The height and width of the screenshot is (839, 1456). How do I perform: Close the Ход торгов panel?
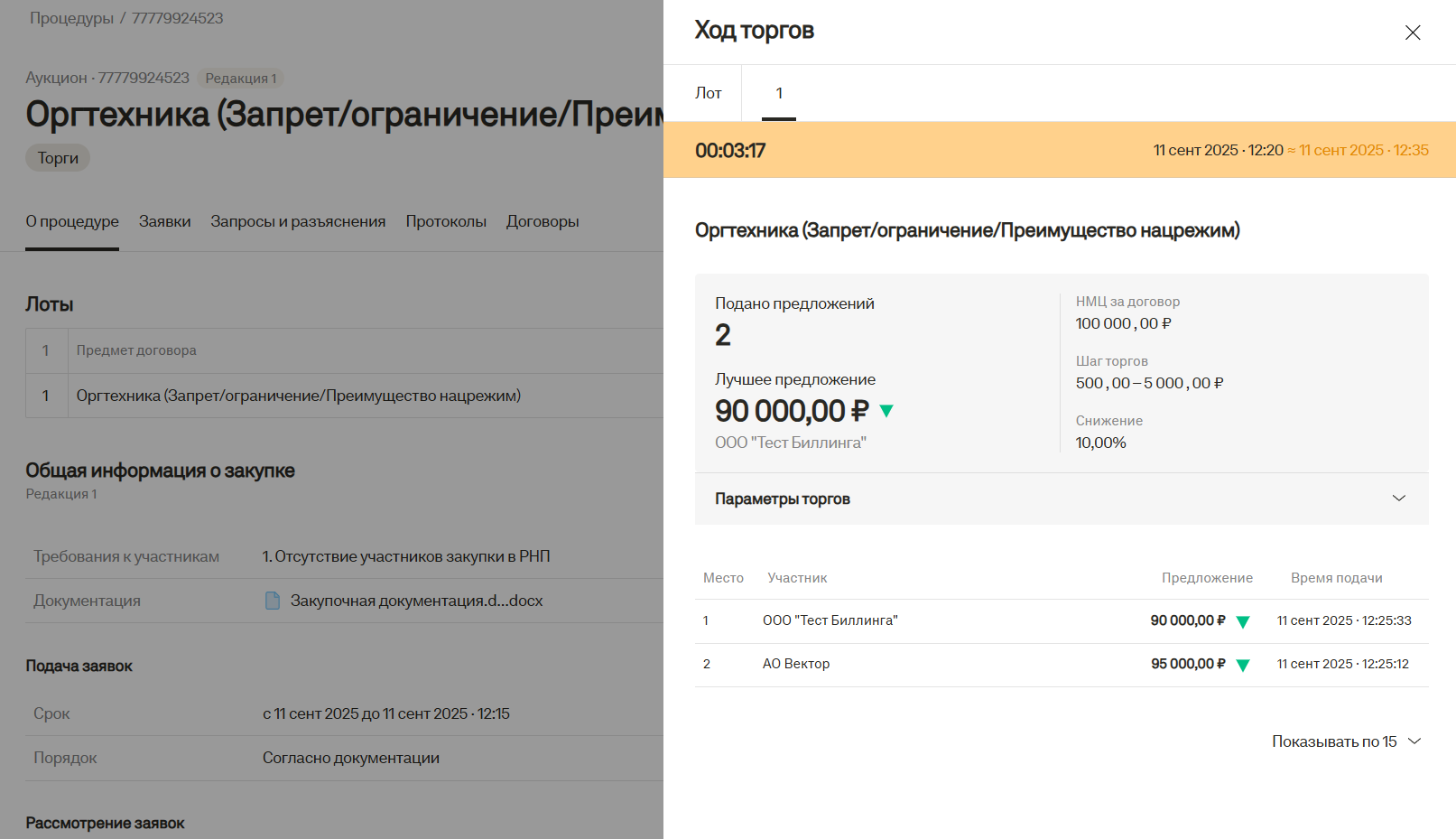(x=1413, y=33)
